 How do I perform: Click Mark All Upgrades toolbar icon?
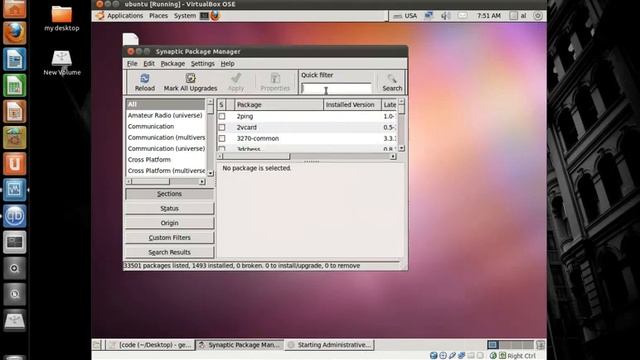click(190, 82)
